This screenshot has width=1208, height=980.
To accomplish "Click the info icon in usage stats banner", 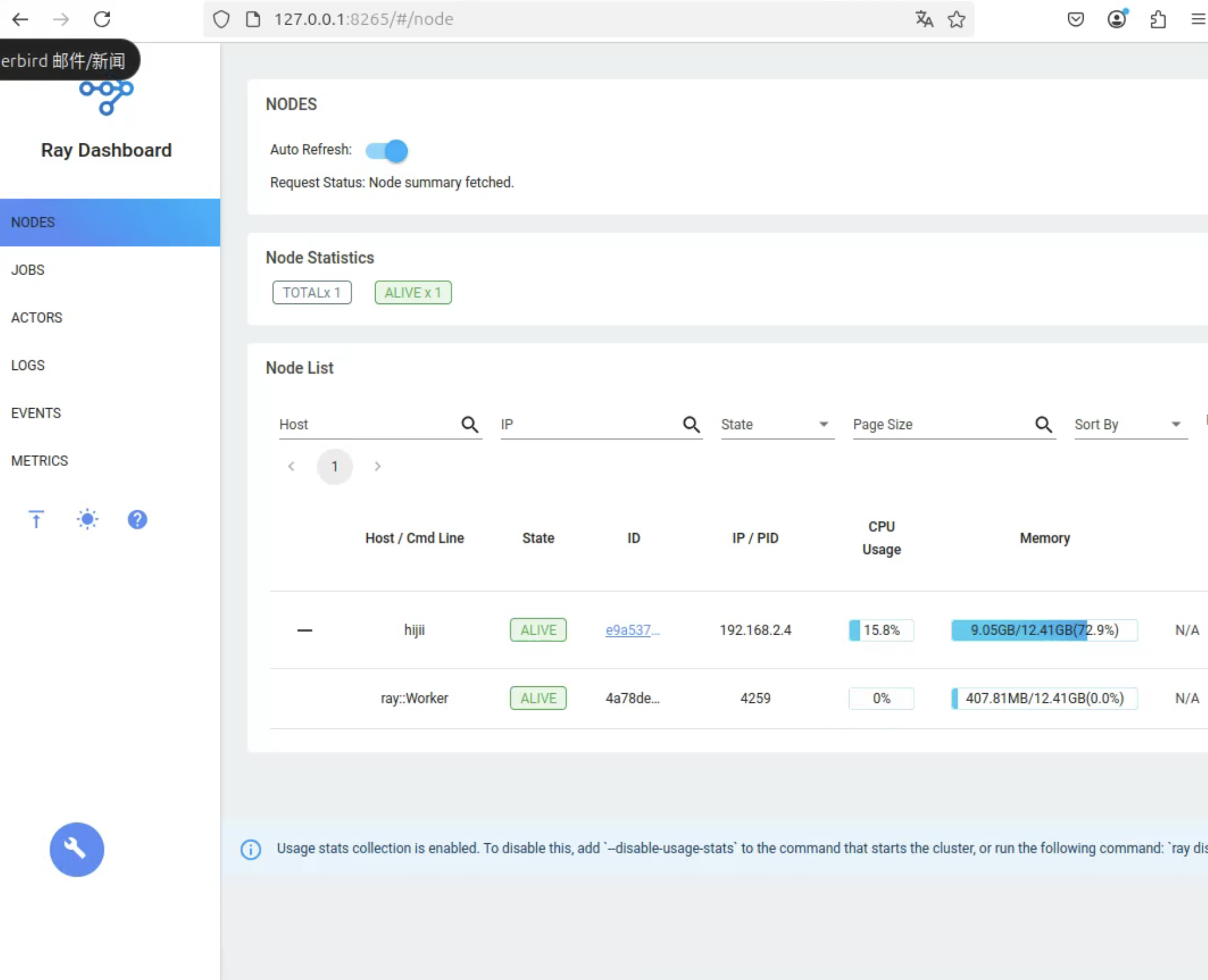I will [251, 849].
